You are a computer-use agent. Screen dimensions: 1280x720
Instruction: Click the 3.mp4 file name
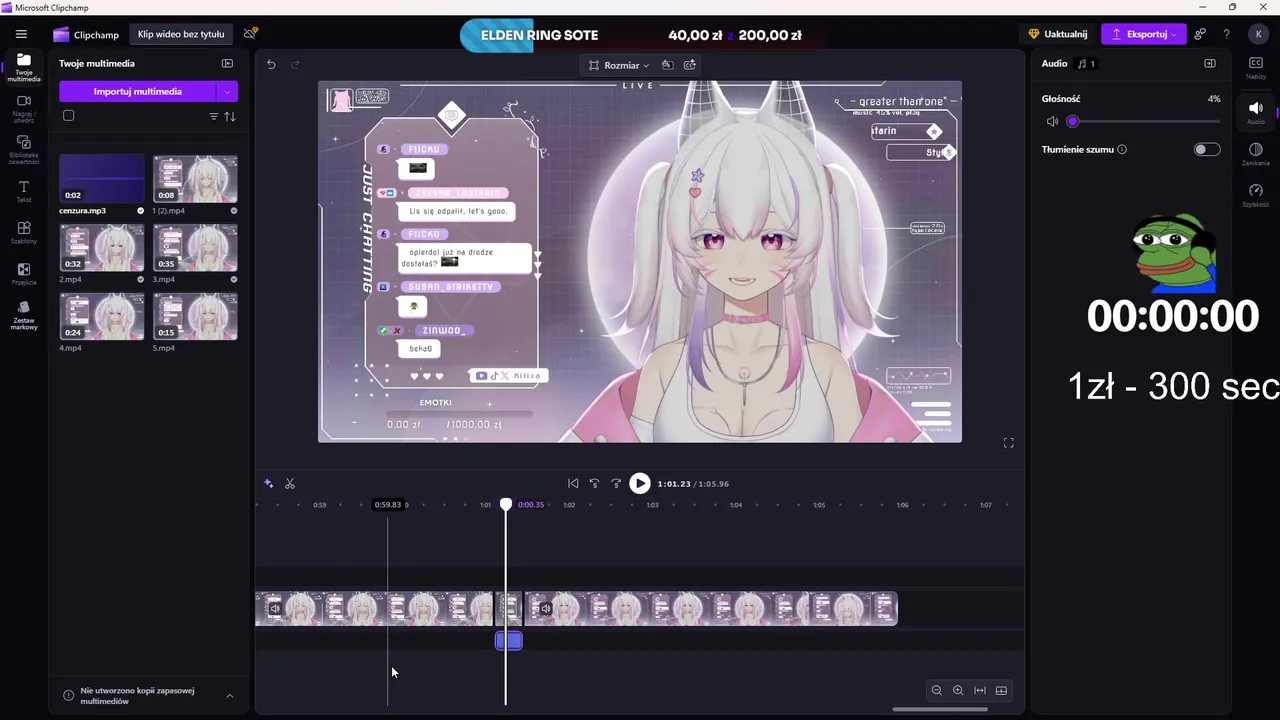pyautogui.click(x=164, y=280)
